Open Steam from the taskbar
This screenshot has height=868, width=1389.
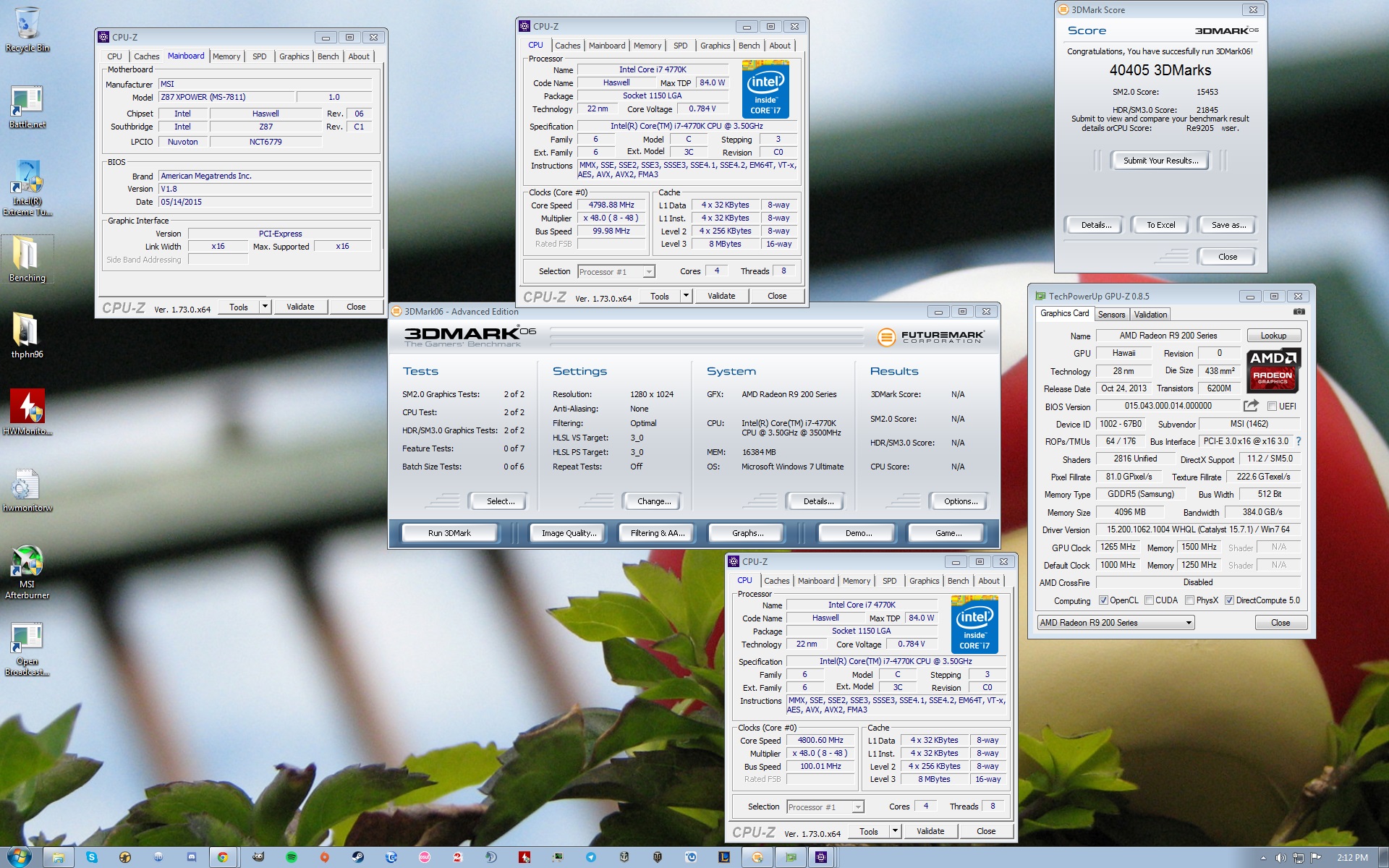point(358,857)
